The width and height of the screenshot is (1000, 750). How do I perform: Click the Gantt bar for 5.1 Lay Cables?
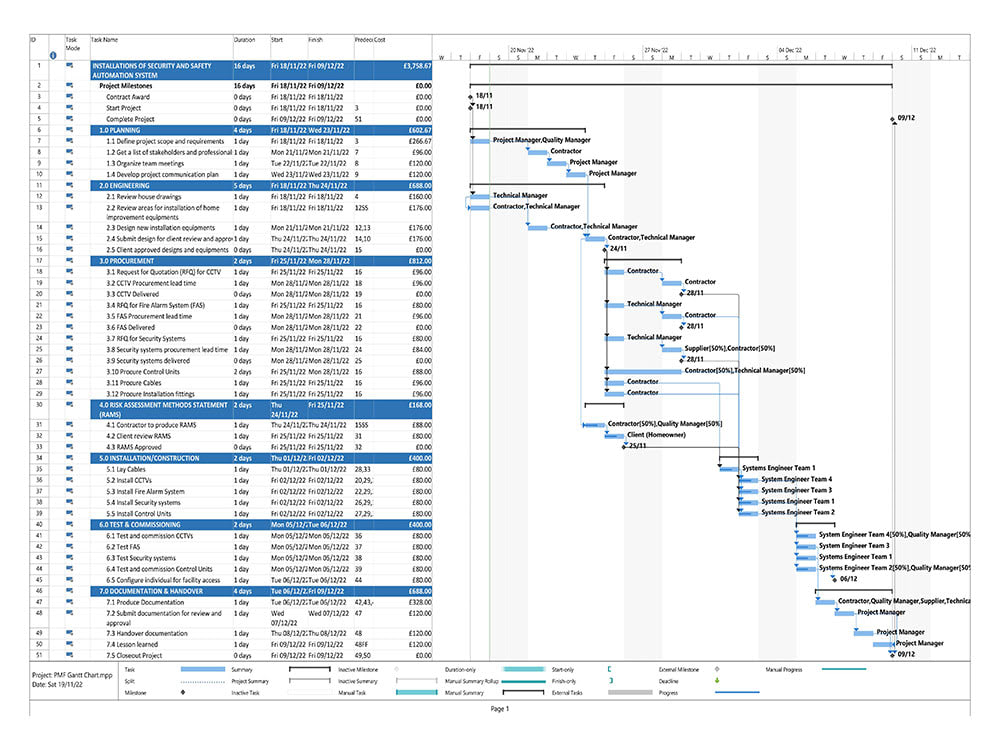[x=725, y=468]
